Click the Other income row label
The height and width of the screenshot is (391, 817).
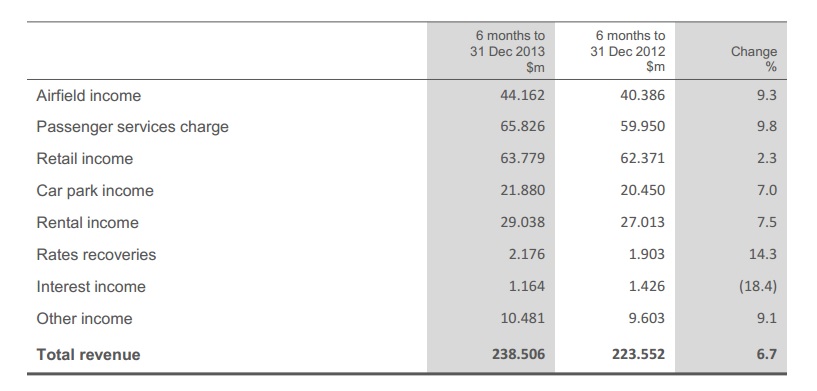[x=84, y=319]
